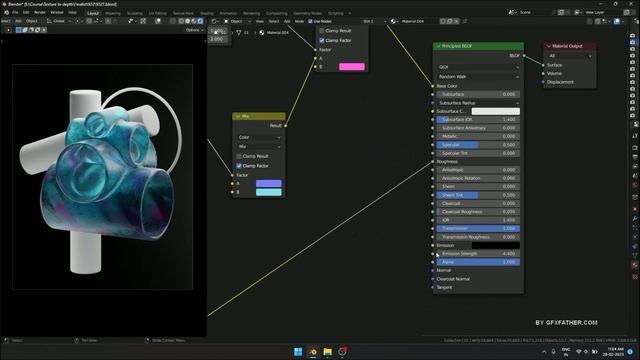Click the Scene name field

pos(536,13)
